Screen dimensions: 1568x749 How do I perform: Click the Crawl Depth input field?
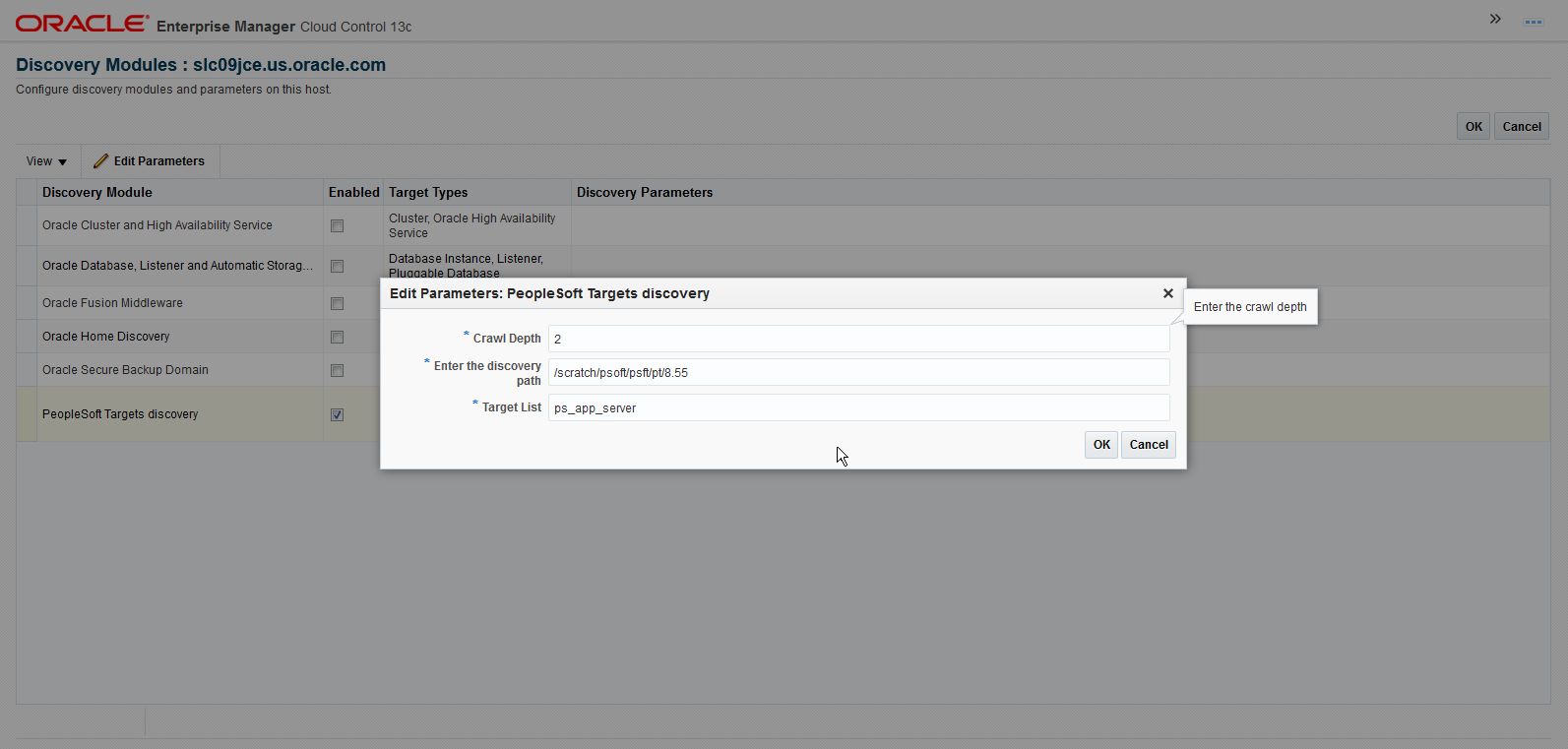pyautogui.click(x=858, y=339)
